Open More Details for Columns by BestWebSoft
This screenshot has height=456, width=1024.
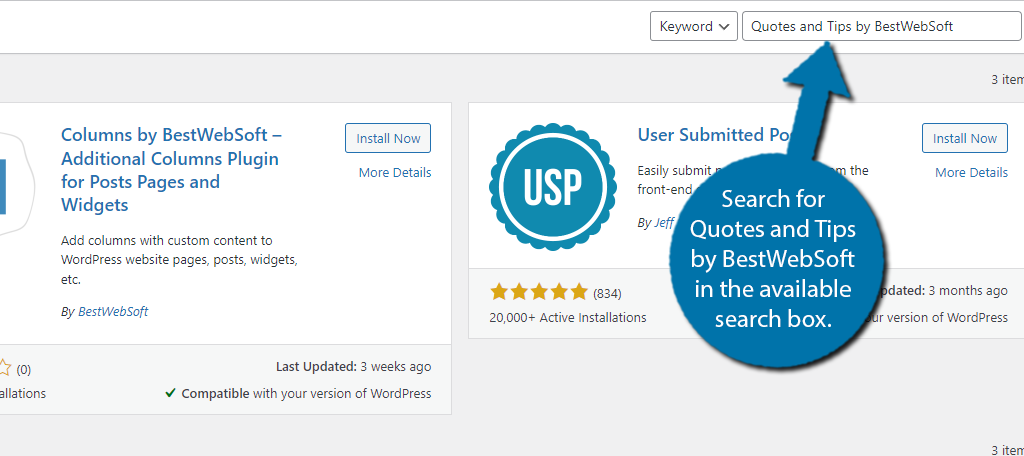coord(395,172)
